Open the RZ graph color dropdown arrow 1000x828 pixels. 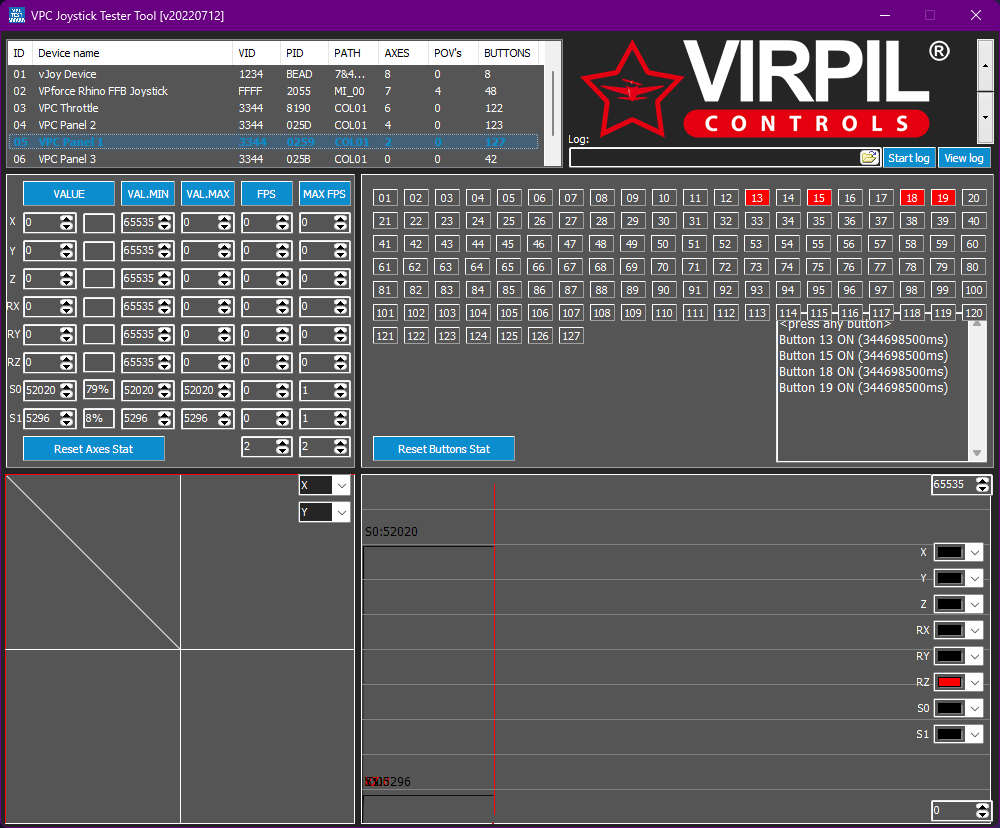(974, 683)
